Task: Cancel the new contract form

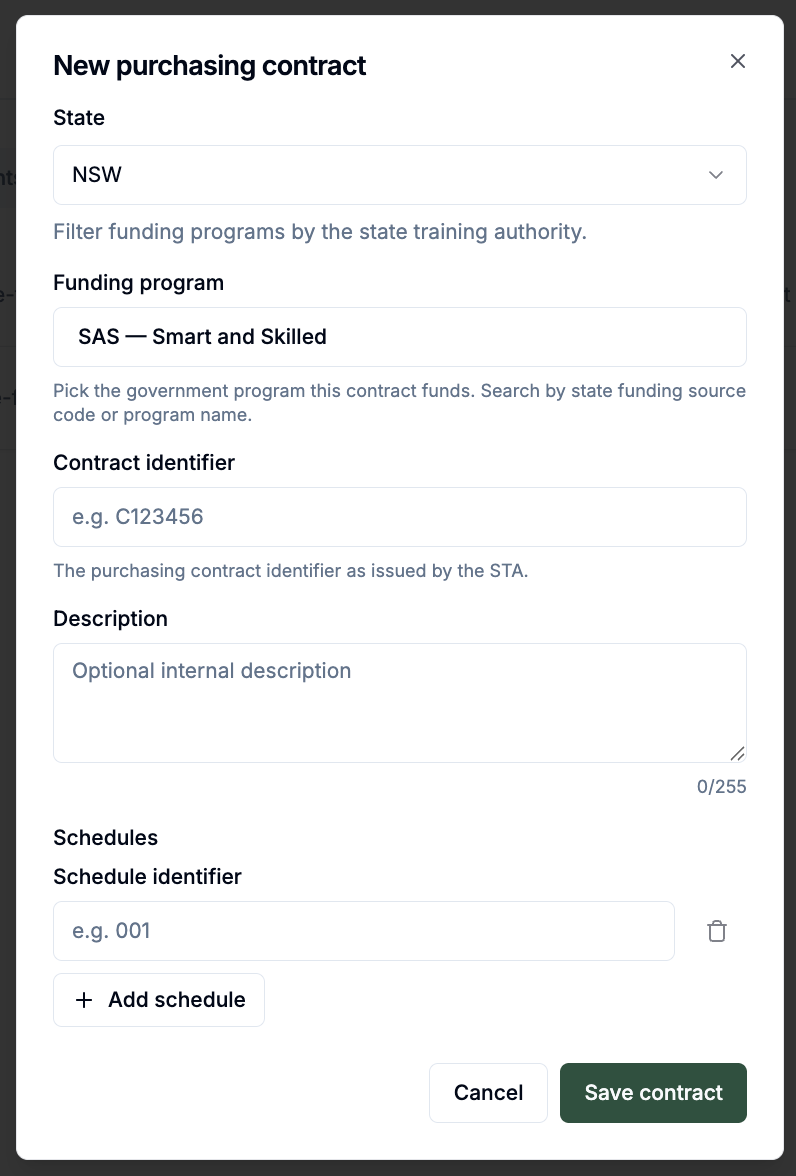Action: (x=488, y=1093)
